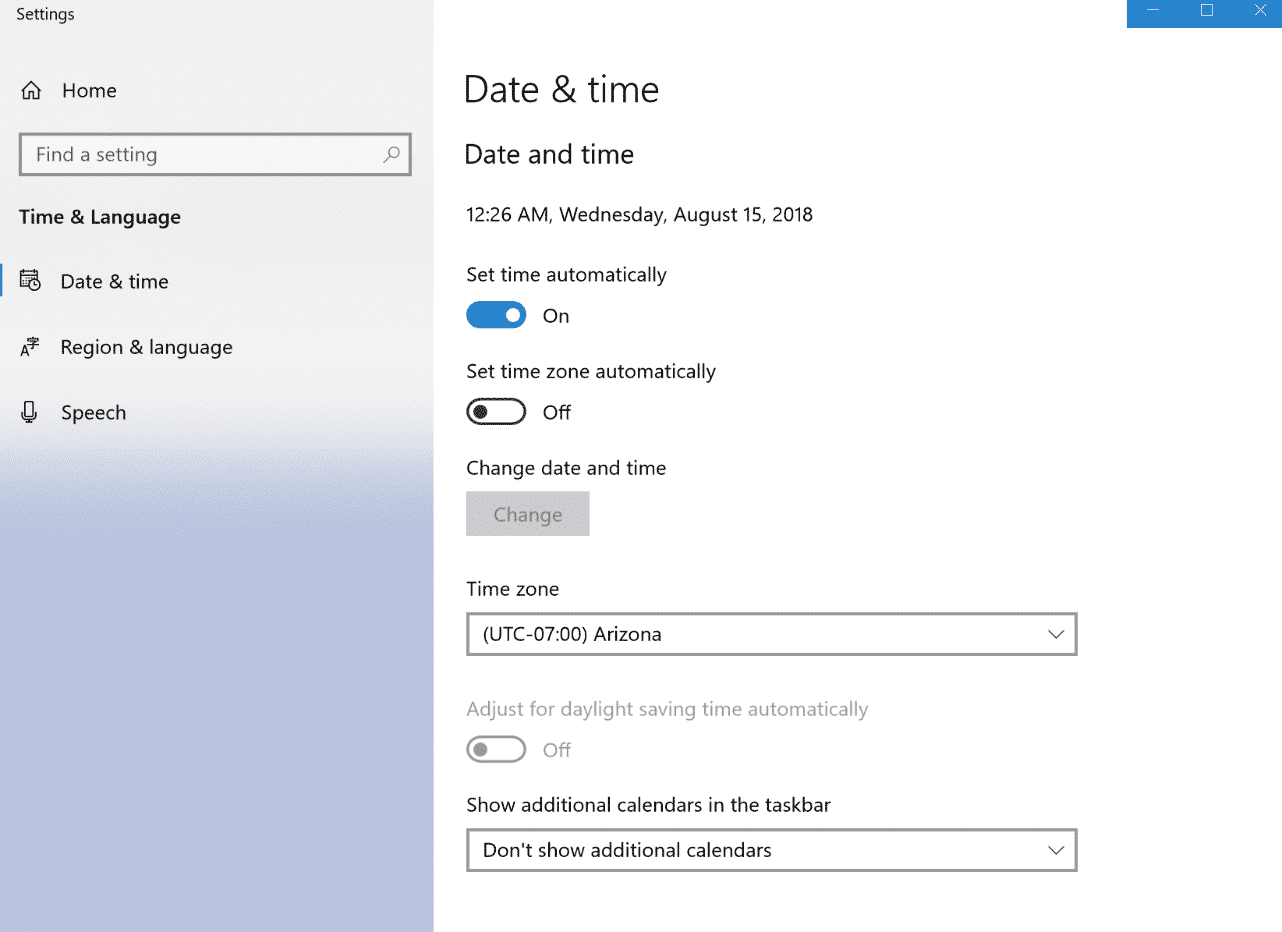Click the Time zone dropdown chevron
Viewport: 1282px width, 932px height.
[1055, 634]
